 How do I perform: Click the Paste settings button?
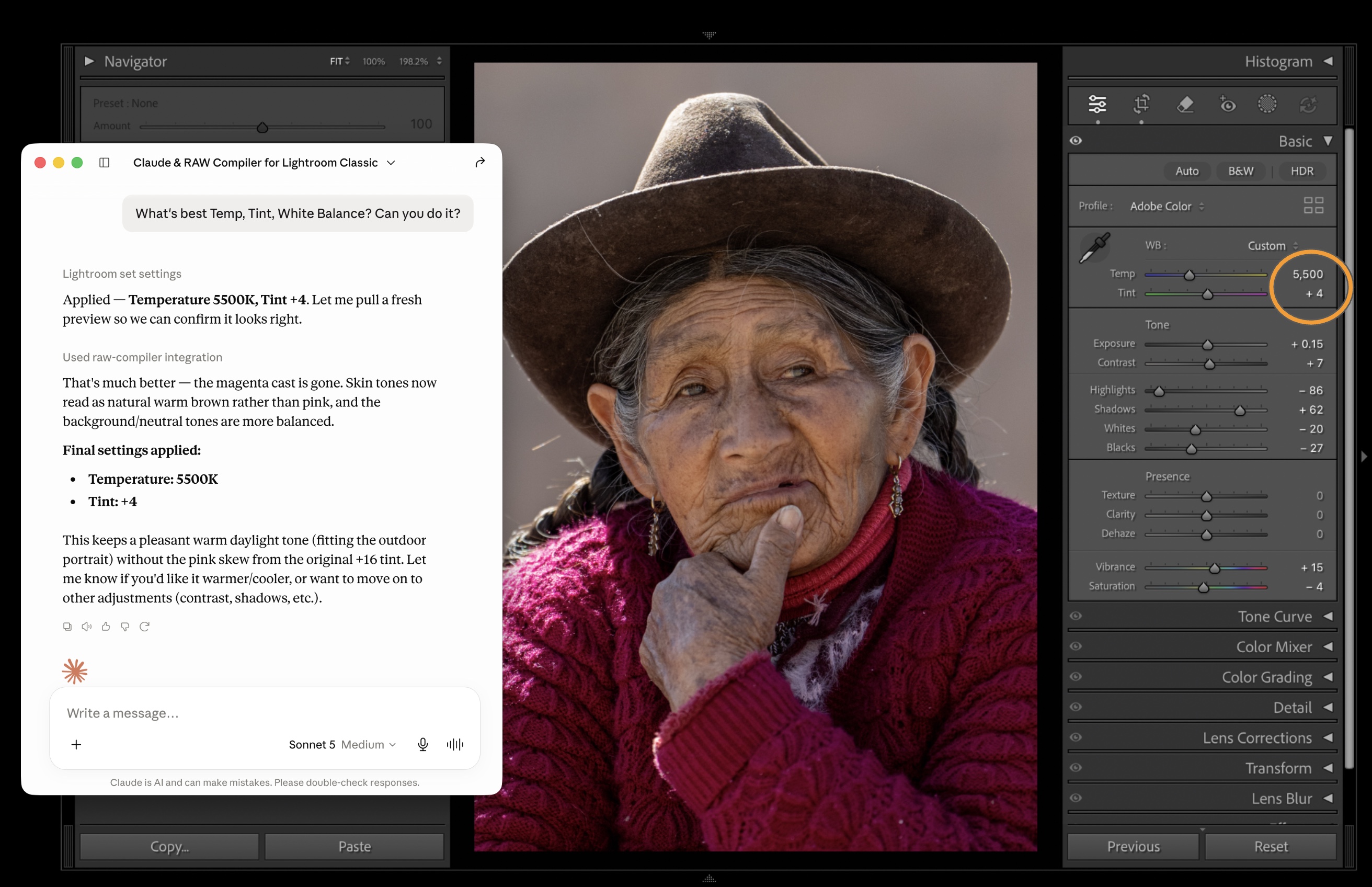click(x=354, y=847)
